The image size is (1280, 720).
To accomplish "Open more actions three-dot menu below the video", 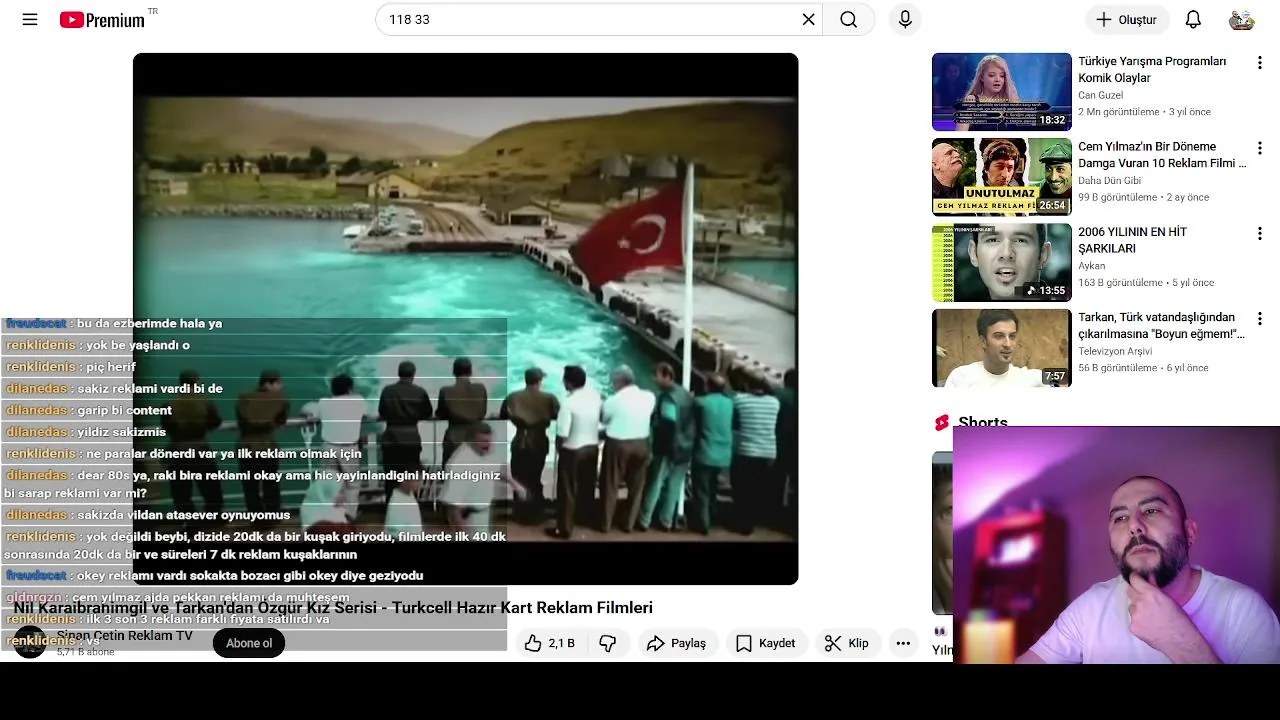I will [x=903, y=644].
